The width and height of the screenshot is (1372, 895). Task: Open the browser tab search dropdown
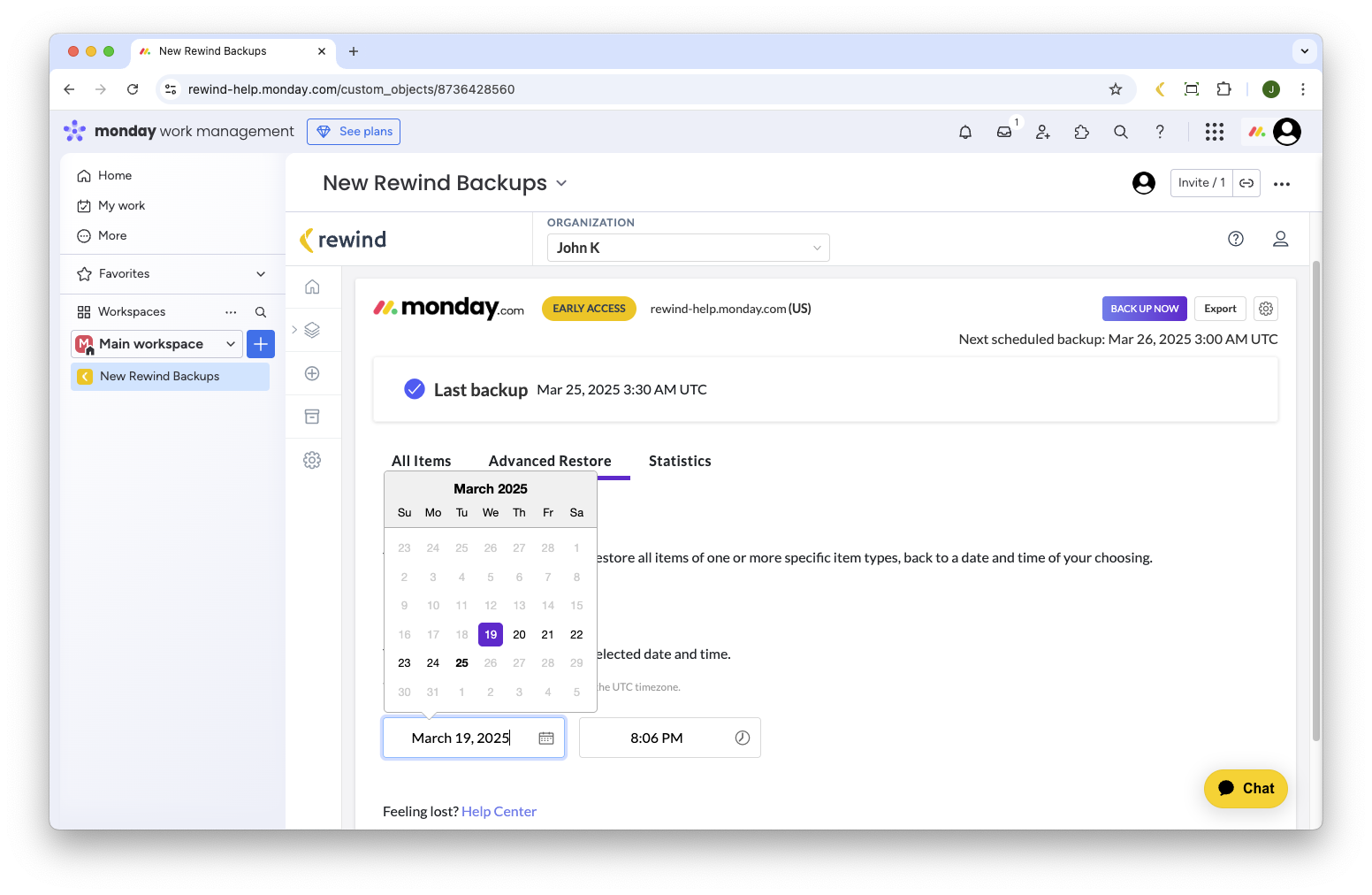tap(1305, 51)
